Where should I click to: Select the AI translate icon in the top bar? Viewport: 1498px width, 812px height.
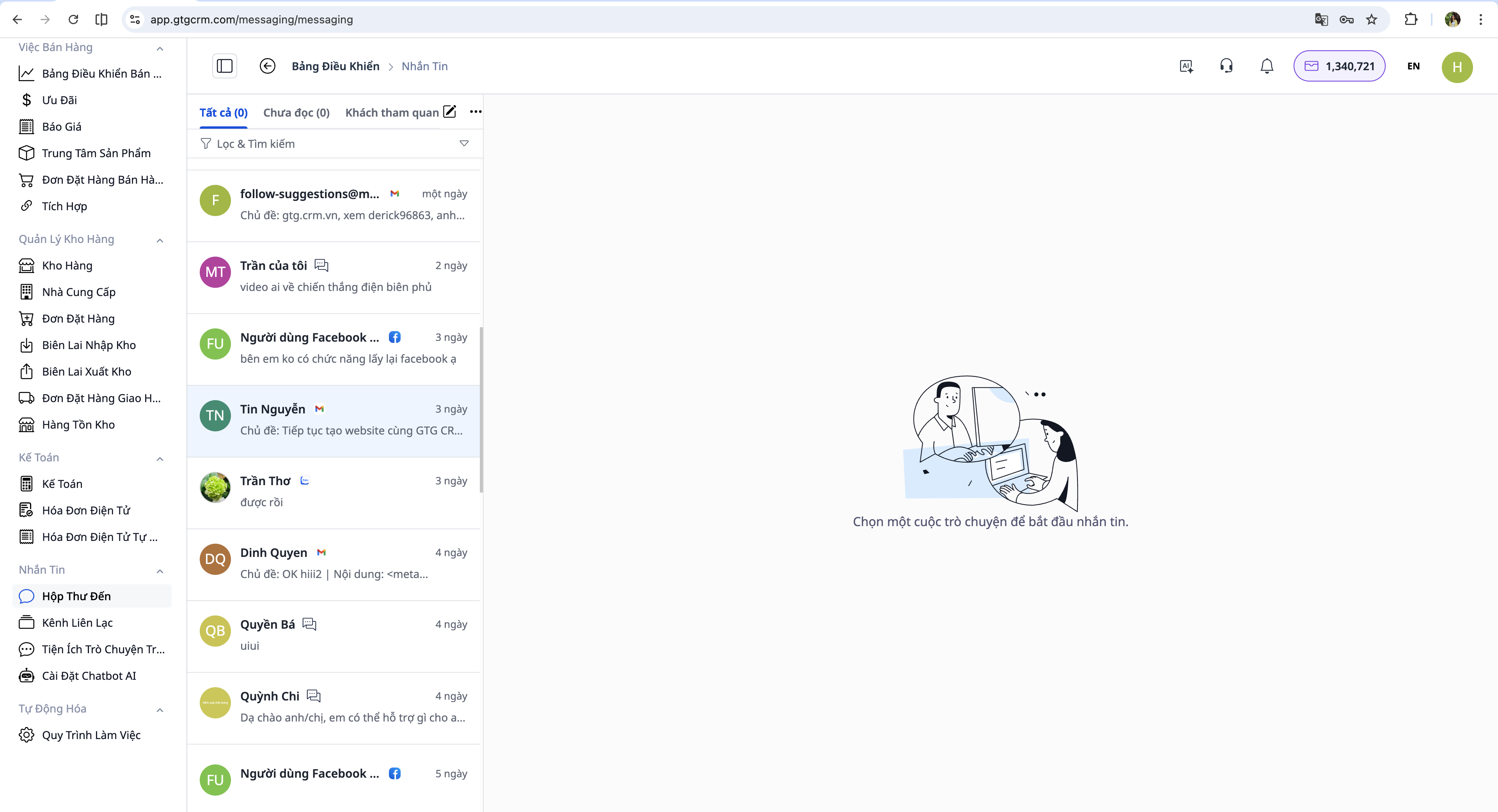[x=1186, y=66]
